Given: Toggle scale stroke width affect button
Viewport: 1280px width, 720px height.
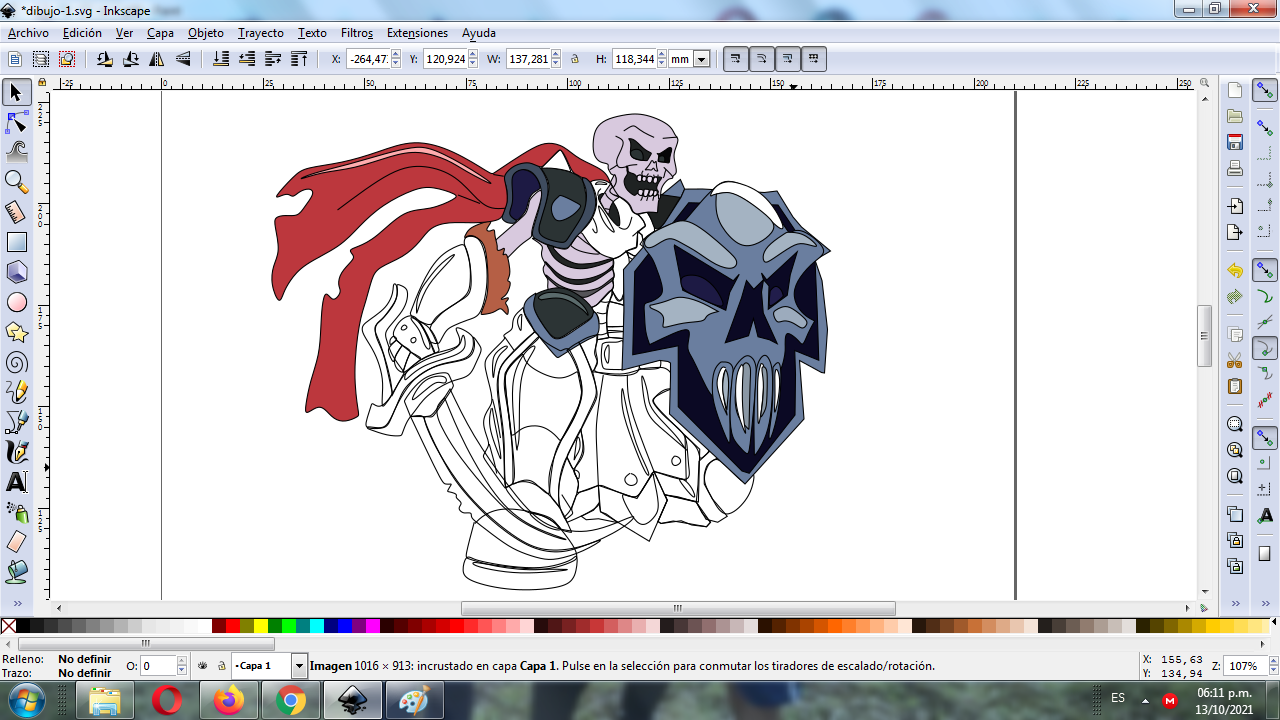Looking at the screenshot, I should [736, 59].
